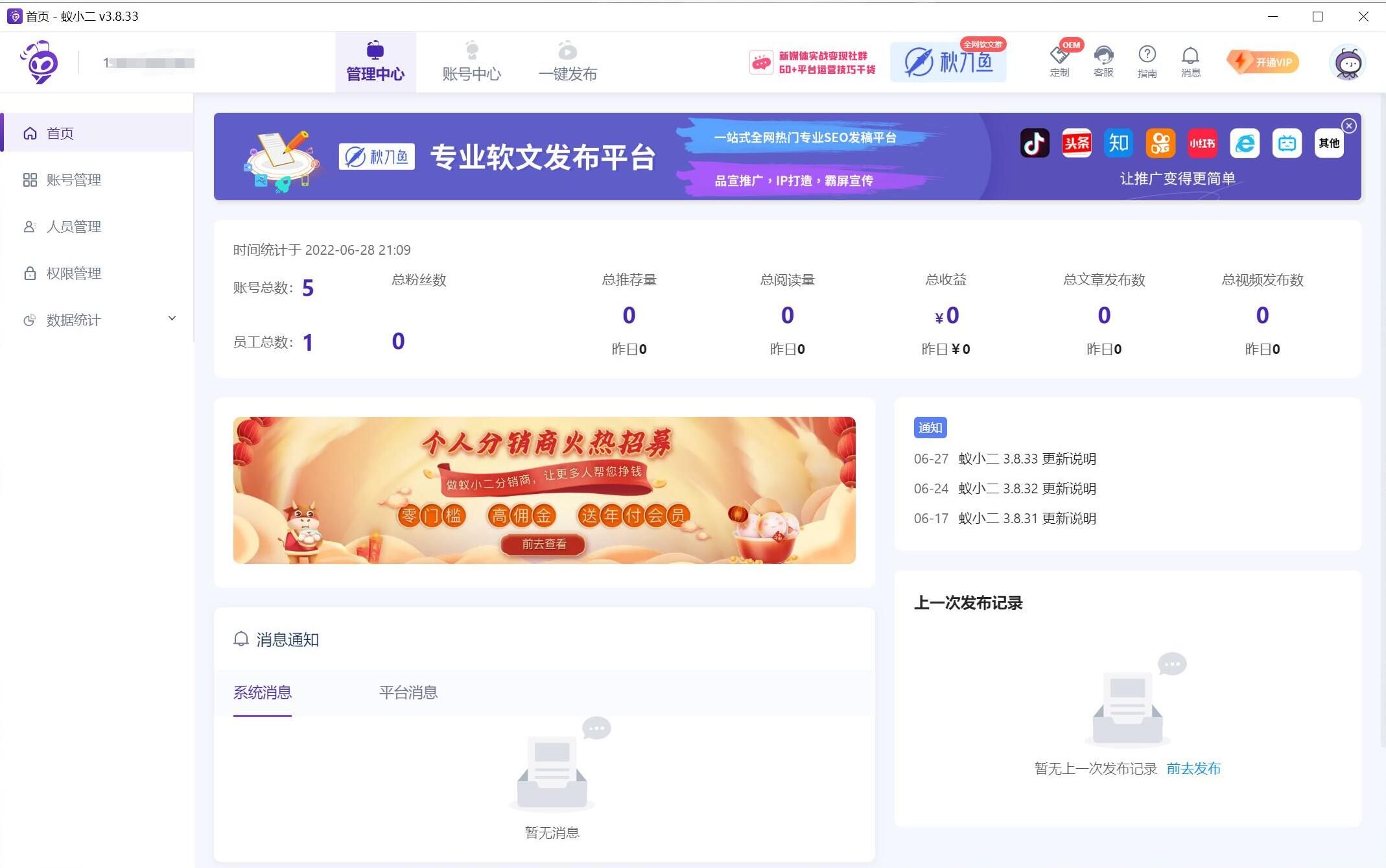The height and width of the screenshot is (868, 1386).
Task: Click the 秋刀鱼 logo in purple banner
Action: tap(377, 157)
